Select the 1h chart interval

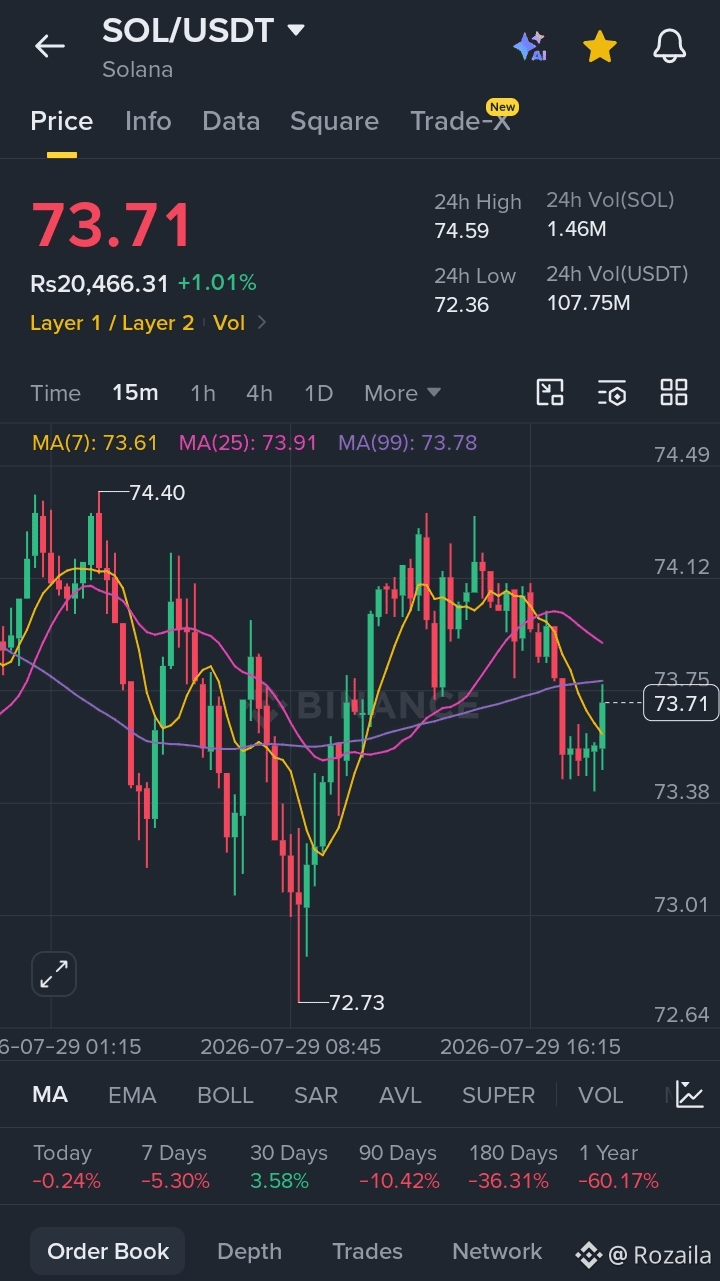coord(203,393)
